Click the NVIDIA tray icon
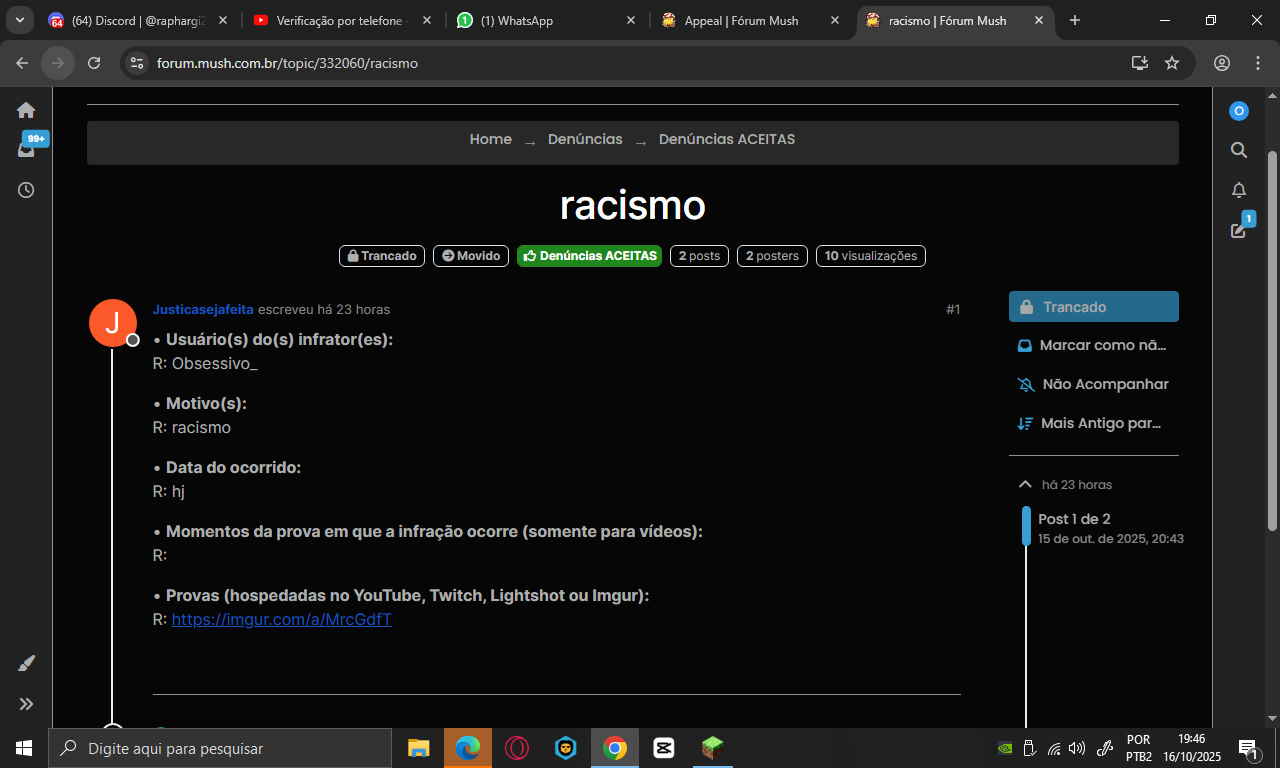 pos(1005,748)
